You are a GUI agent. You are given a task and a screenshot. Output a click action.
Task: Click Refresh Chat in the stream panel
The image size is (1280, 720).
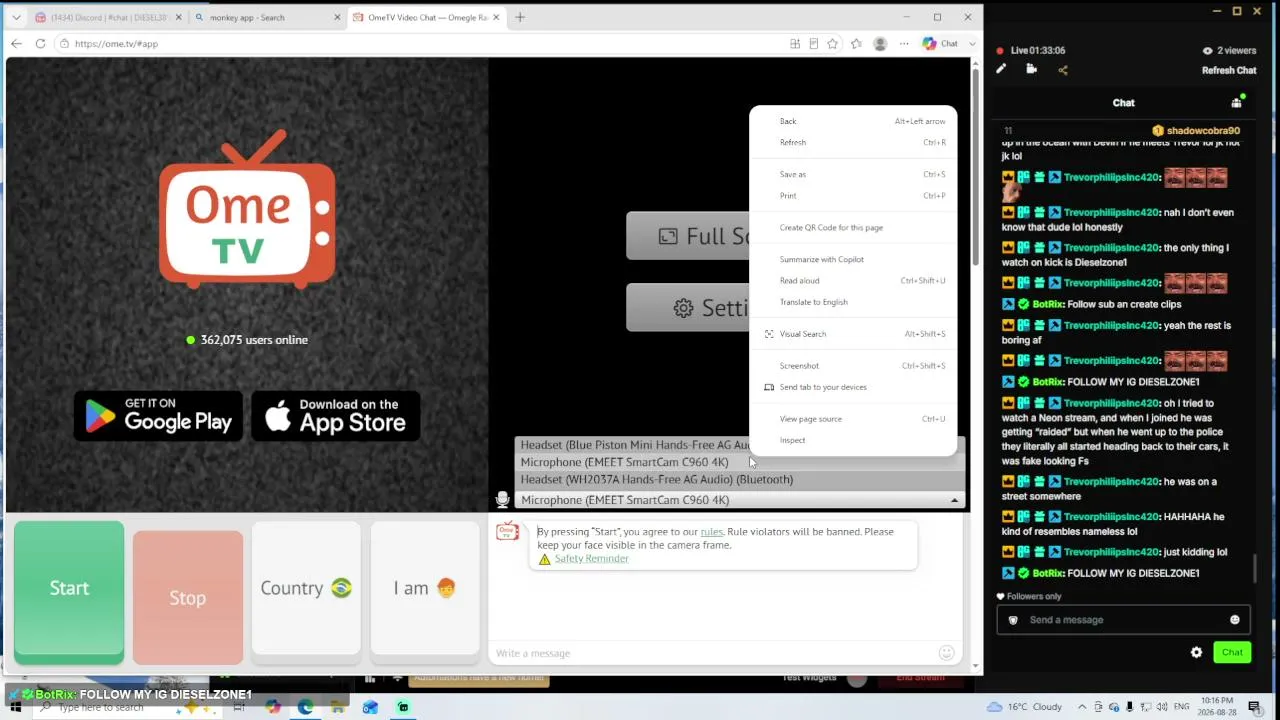(1229, 70)
